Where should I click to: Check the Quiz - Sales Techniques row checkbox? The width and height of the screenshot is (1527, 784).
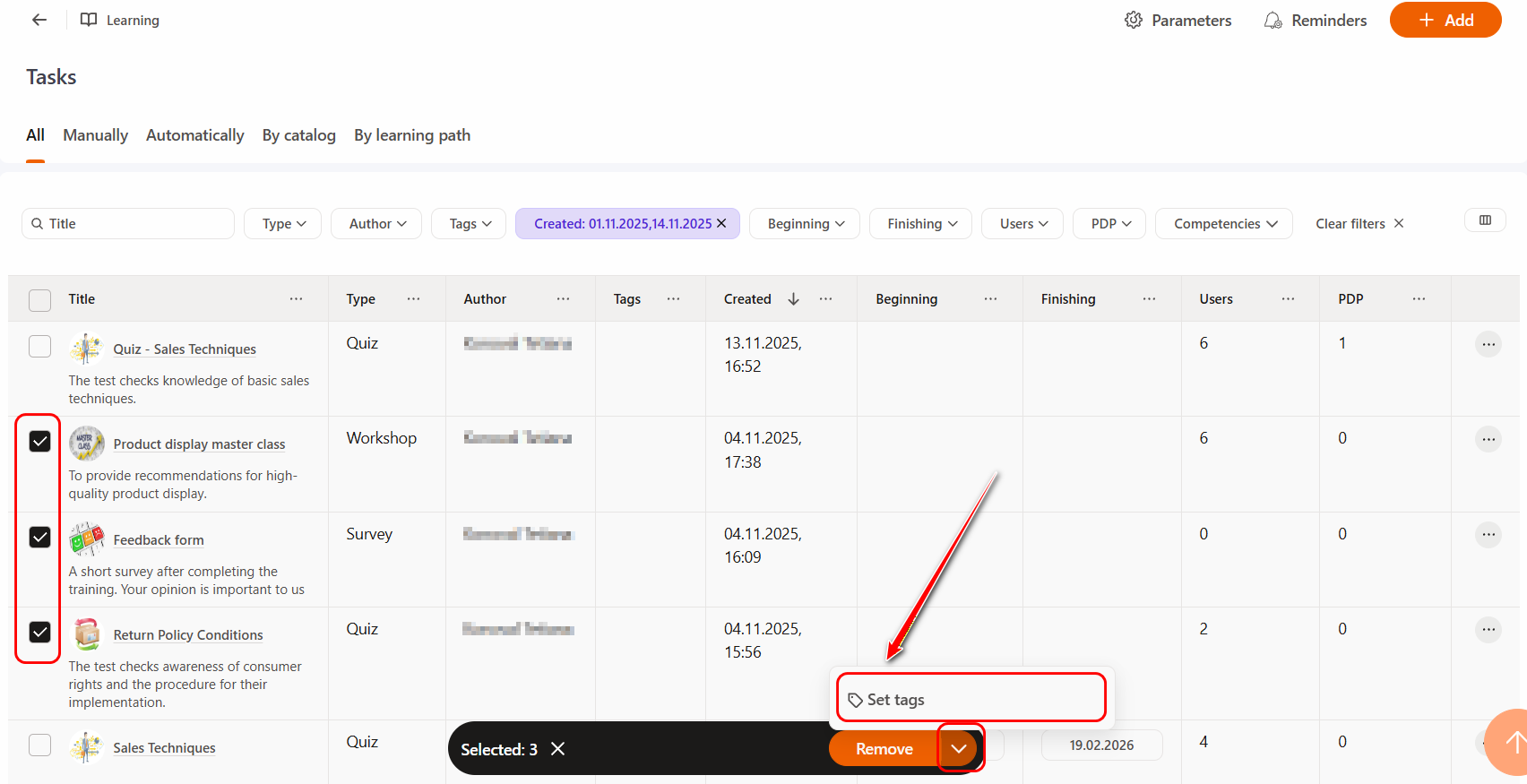tap(40, 346)
